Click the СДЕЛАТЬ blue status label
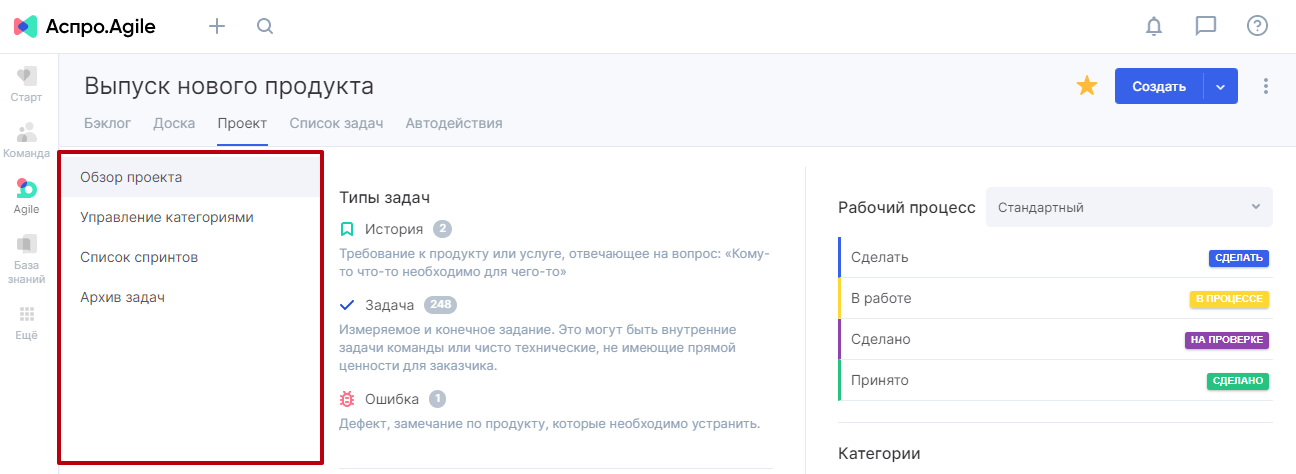 pos(1238,258)
